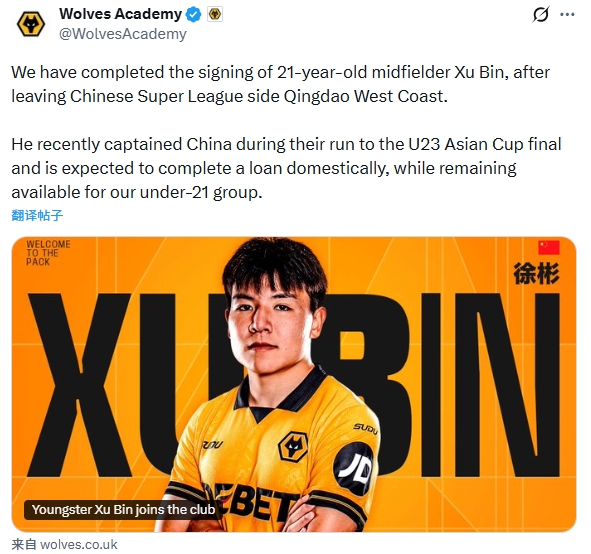Click the 徐彬 Chinese name in the image
Screen dimensions: 591x554
536,274
